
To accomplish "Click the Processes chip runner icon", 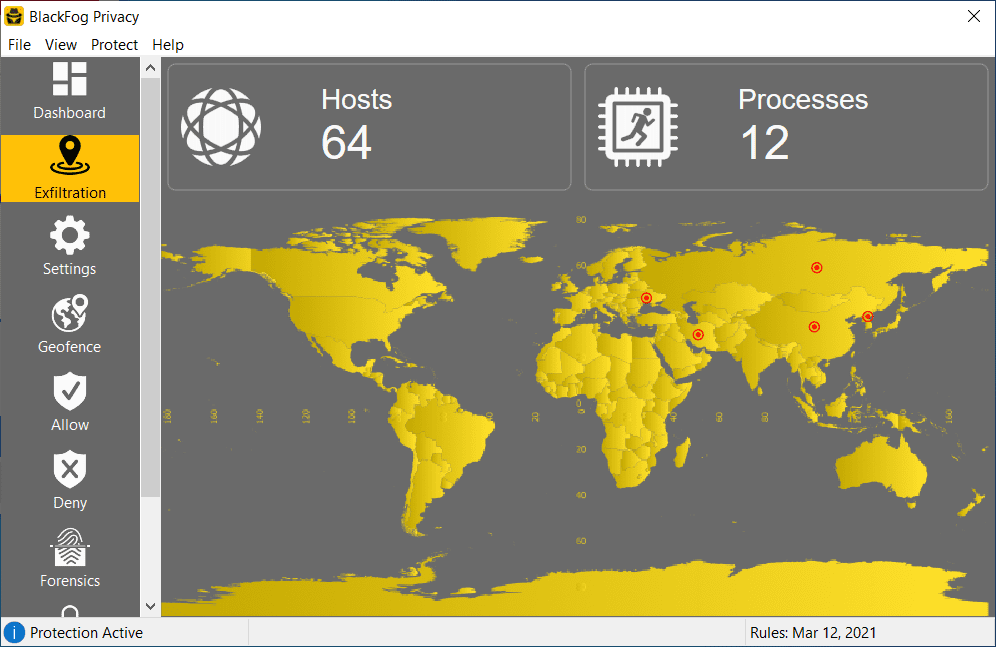I will 638,127.
